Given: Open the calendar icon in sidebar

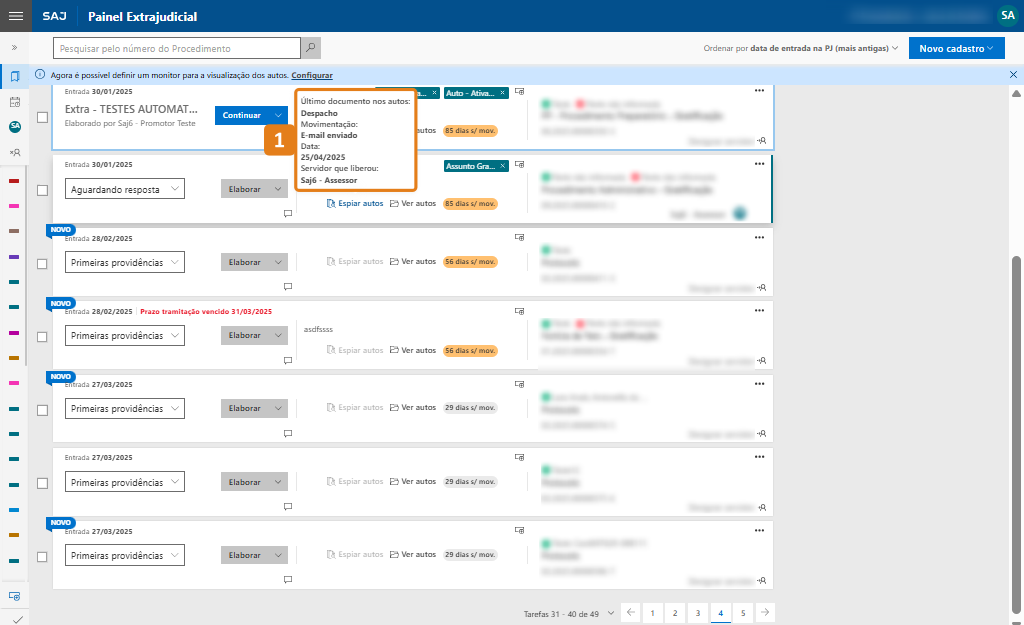Looking at the screenshot, I should (x=15, y=102).
